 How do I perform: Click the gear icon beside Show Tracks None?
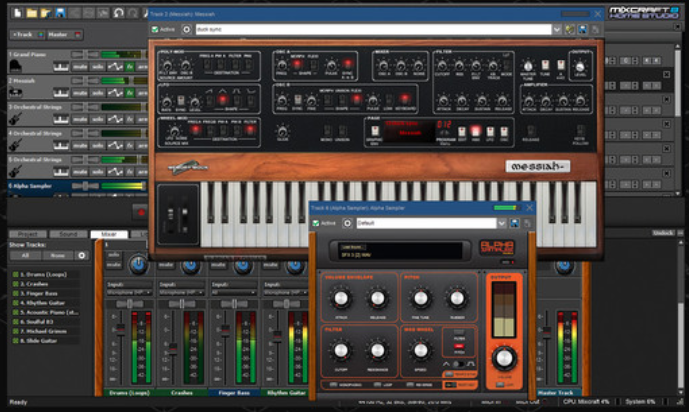pyautogui.click(x=82, y=255)
